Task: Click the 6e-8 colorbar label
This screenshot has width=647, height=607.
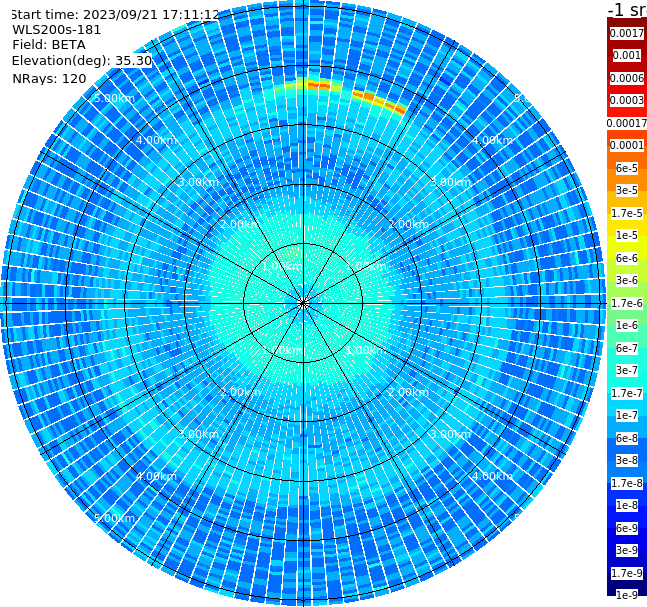Action: 627,438
